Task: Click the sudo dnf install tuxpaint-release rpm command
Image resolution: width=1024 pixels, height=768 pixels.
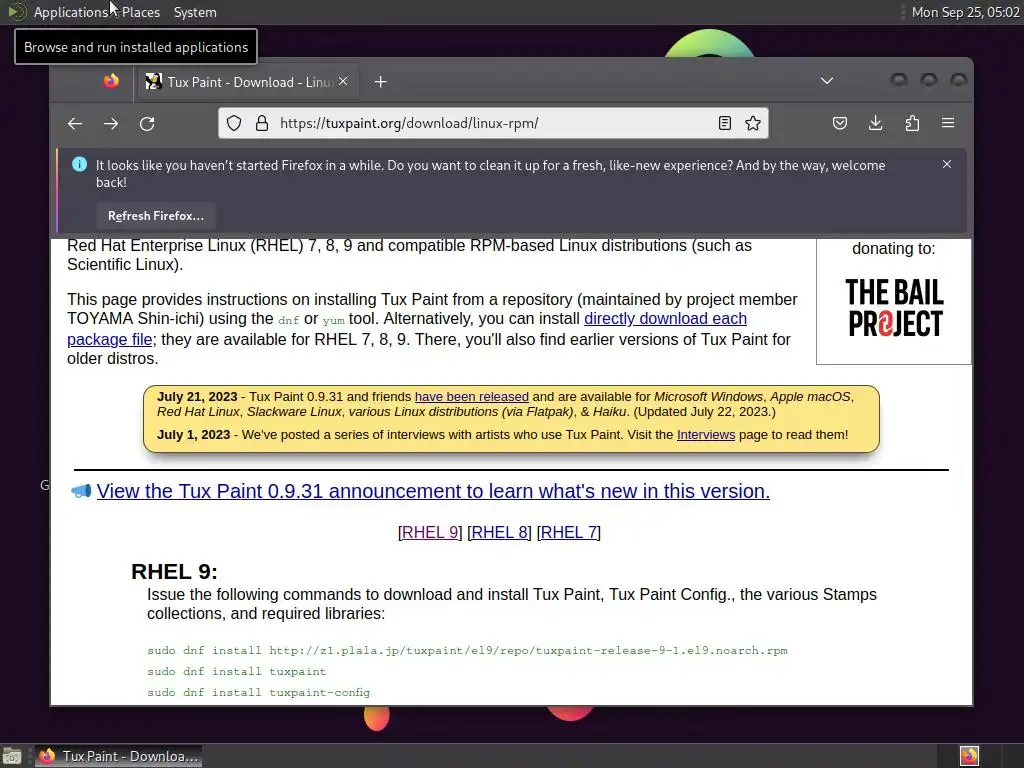Action: click(x=467, y=650)
